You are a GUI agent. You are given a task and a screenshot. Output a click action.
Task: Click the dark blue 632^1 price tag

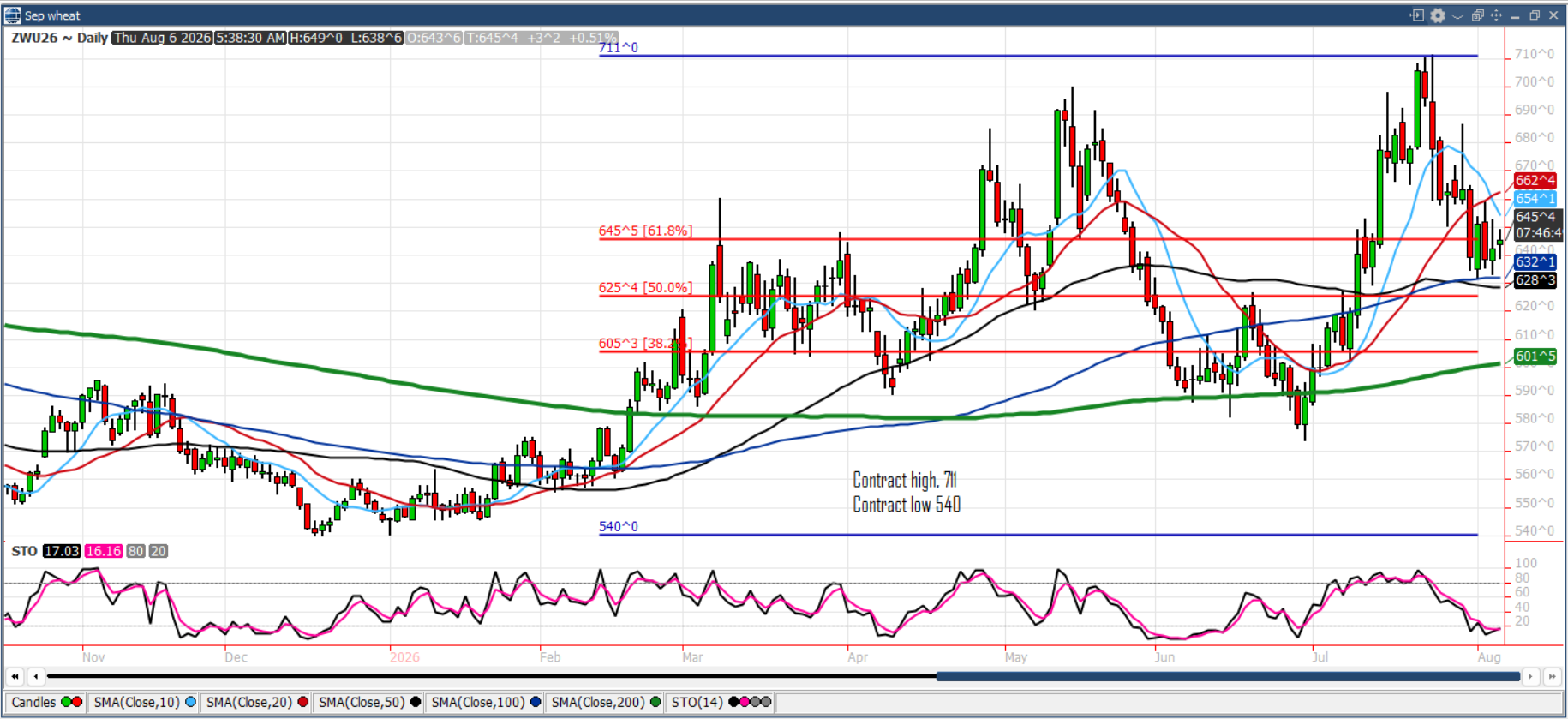point(1535,262)
